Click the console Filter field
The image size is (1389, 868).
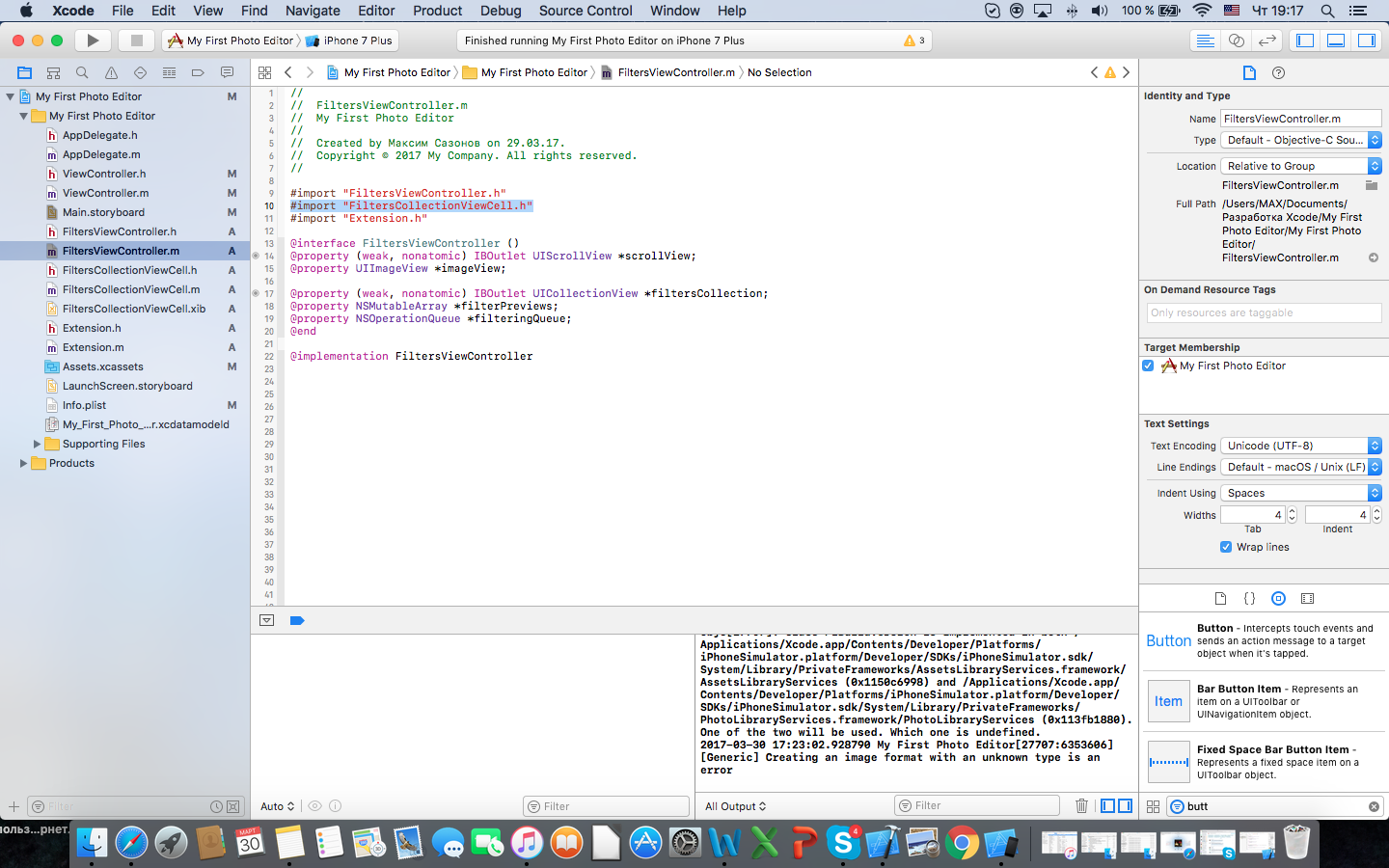(977, 805)
